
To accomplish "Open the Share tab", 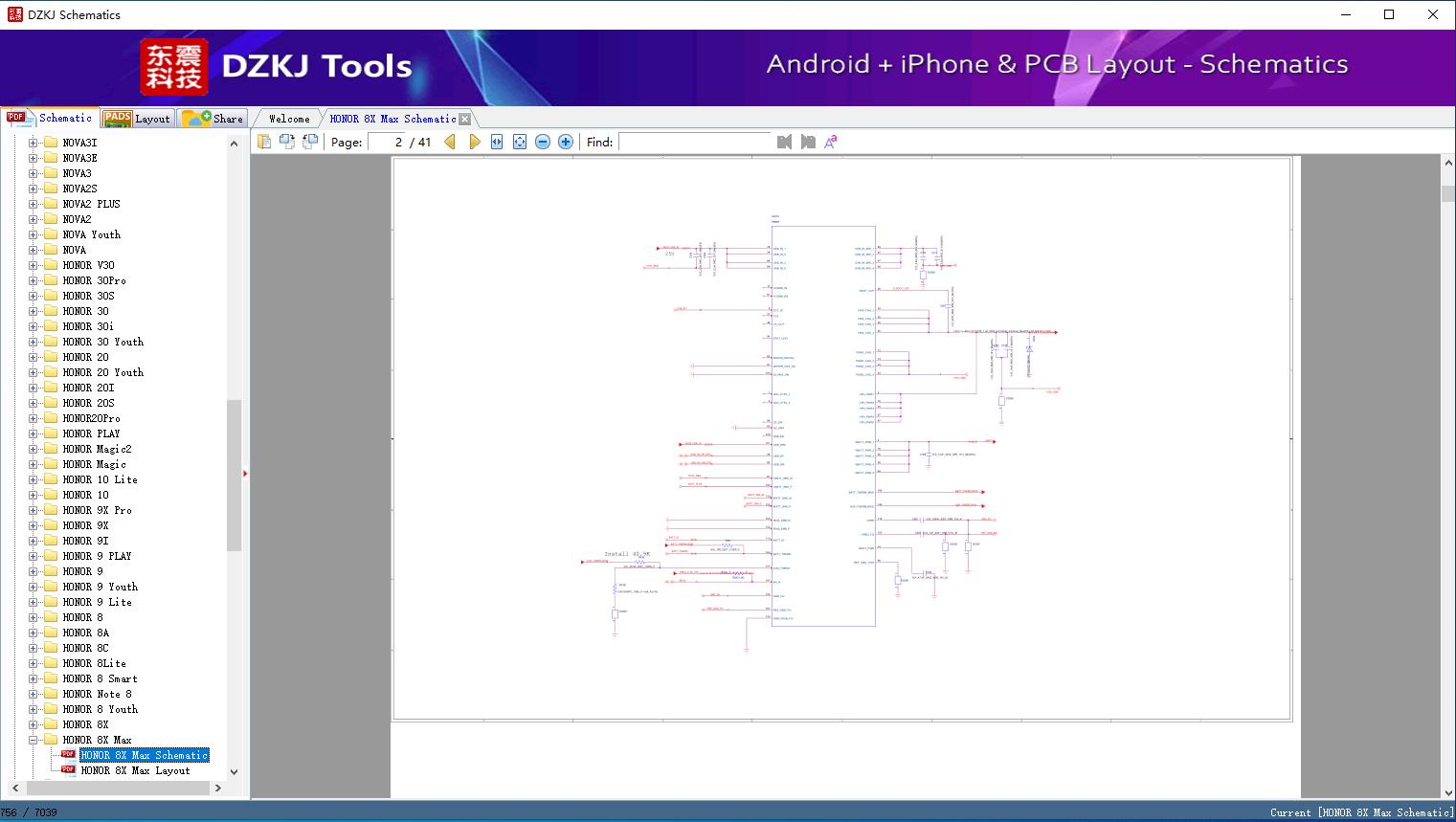I will 213,119.
